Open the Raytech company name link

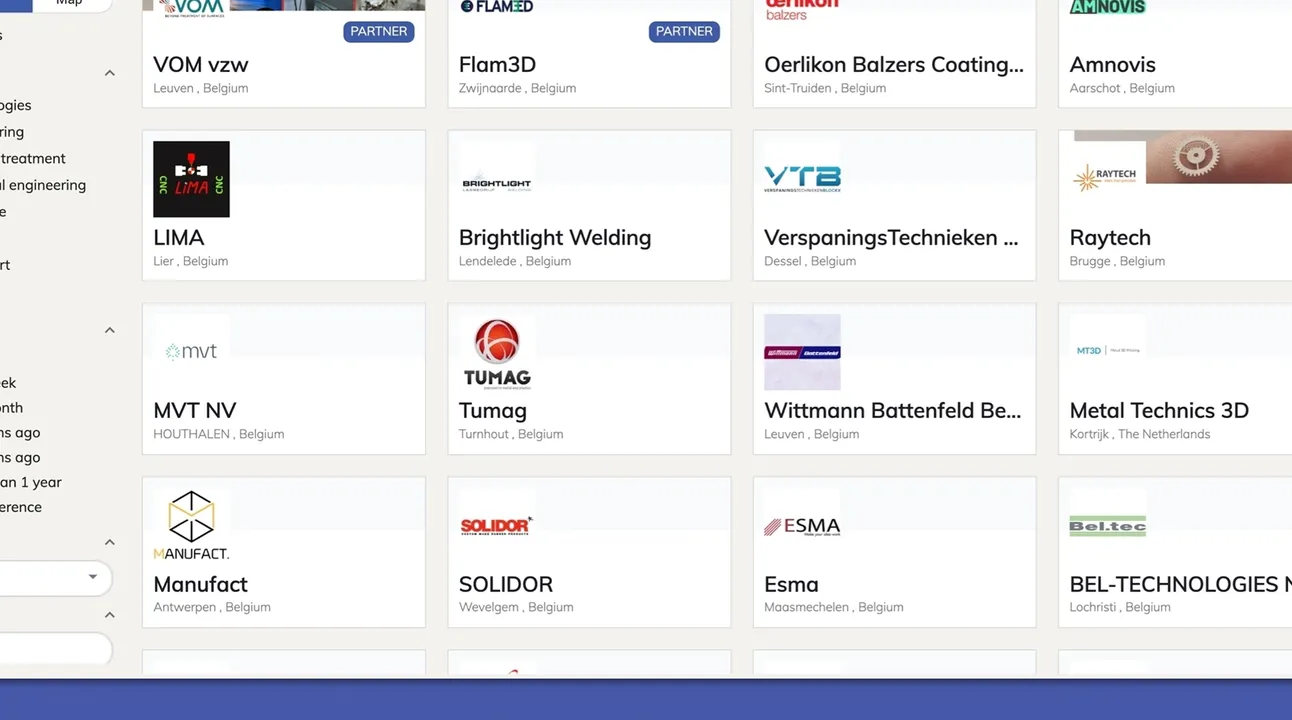tap(1110, 238)
